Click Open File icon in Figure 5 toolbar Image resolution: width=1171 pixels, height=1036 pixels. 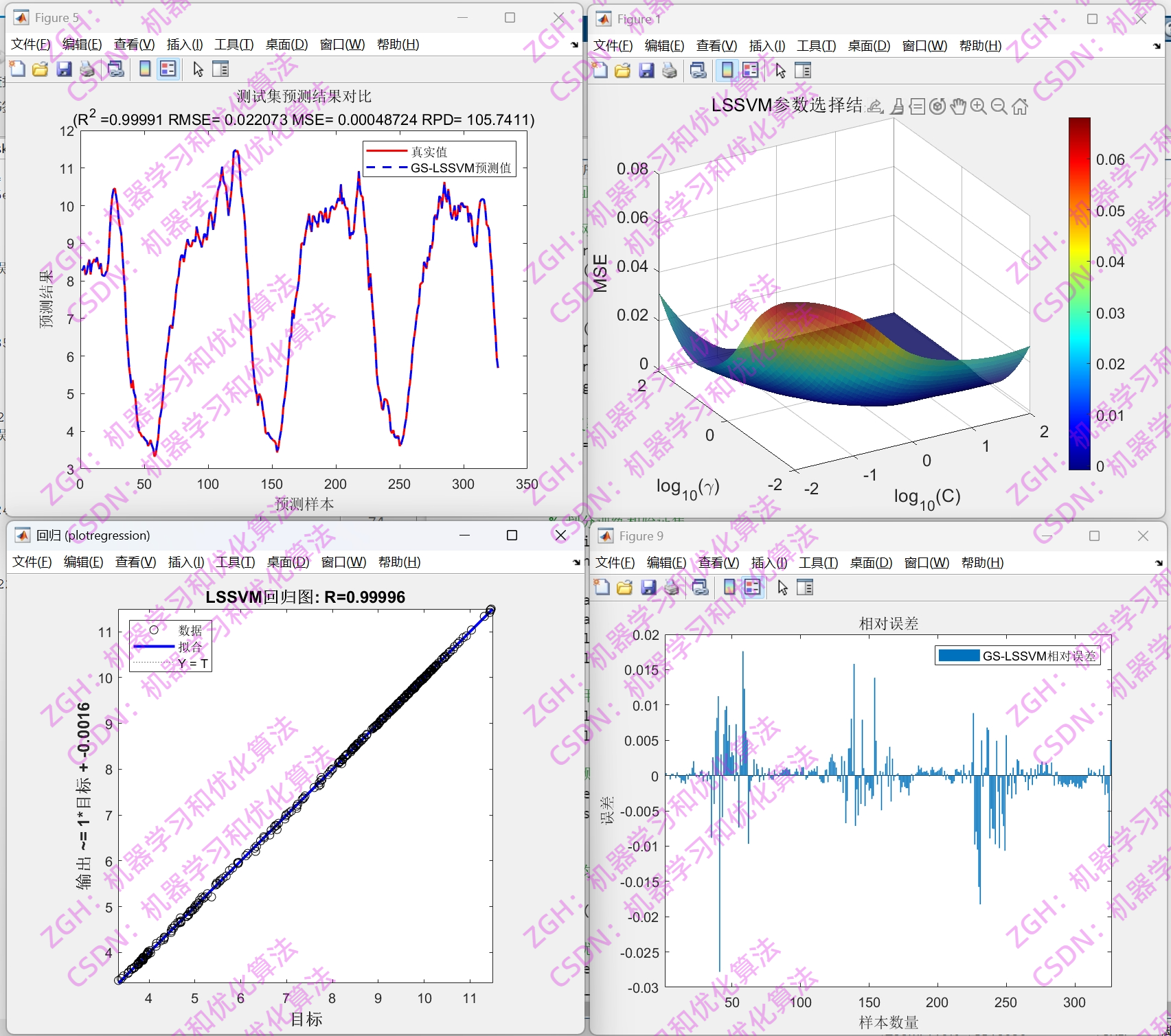point(41,69)
